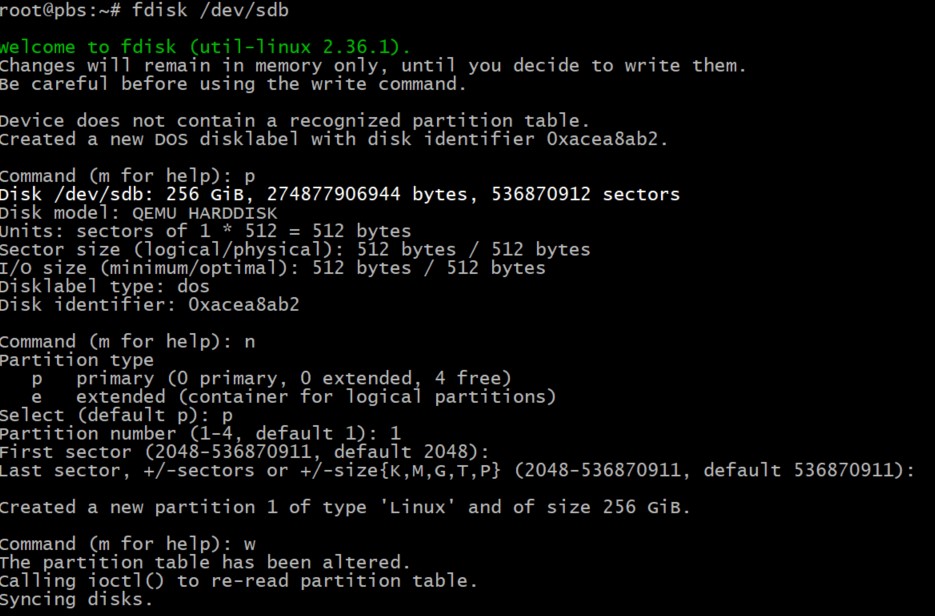Click the 'Disk model: QEMU HARDDISK' line

pyautogui.click(x=138, y=213)
